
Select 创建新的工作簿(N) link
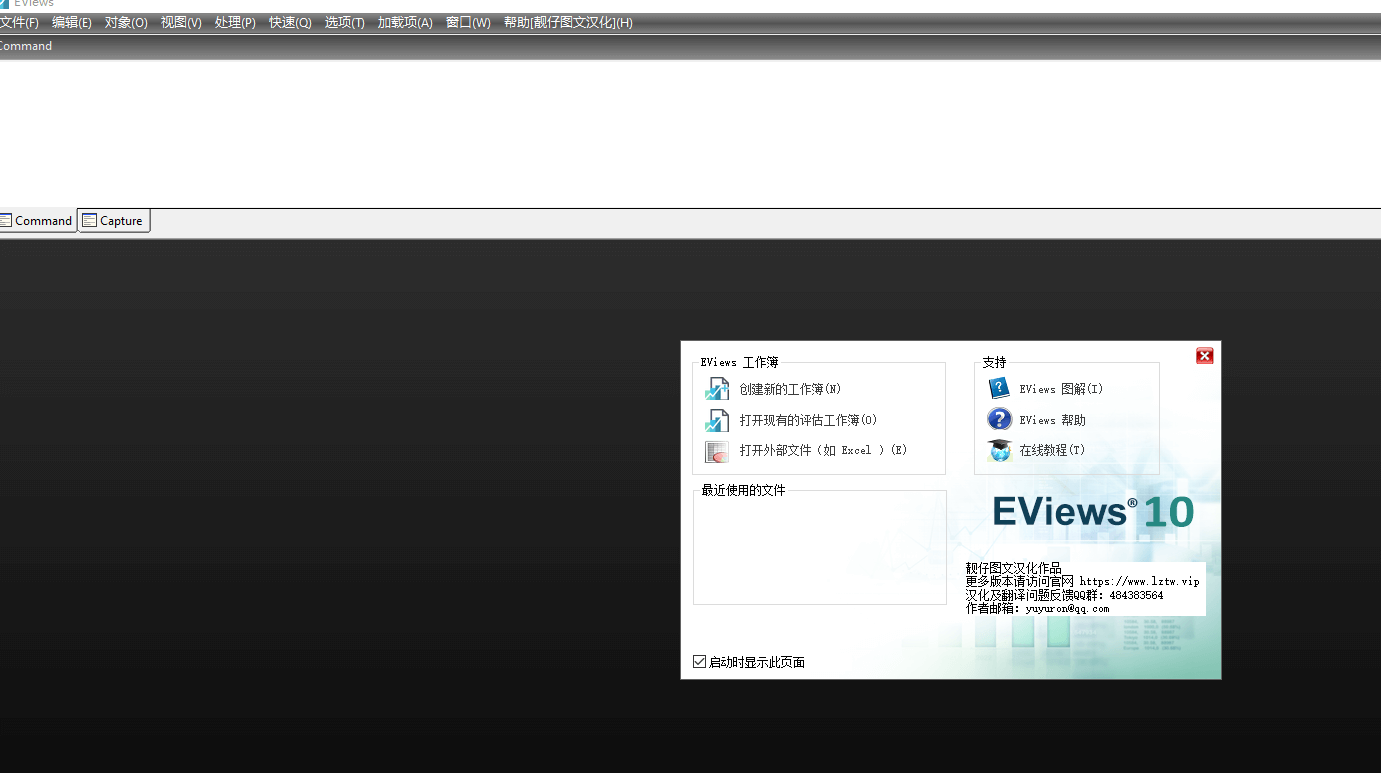coord(790,389)
